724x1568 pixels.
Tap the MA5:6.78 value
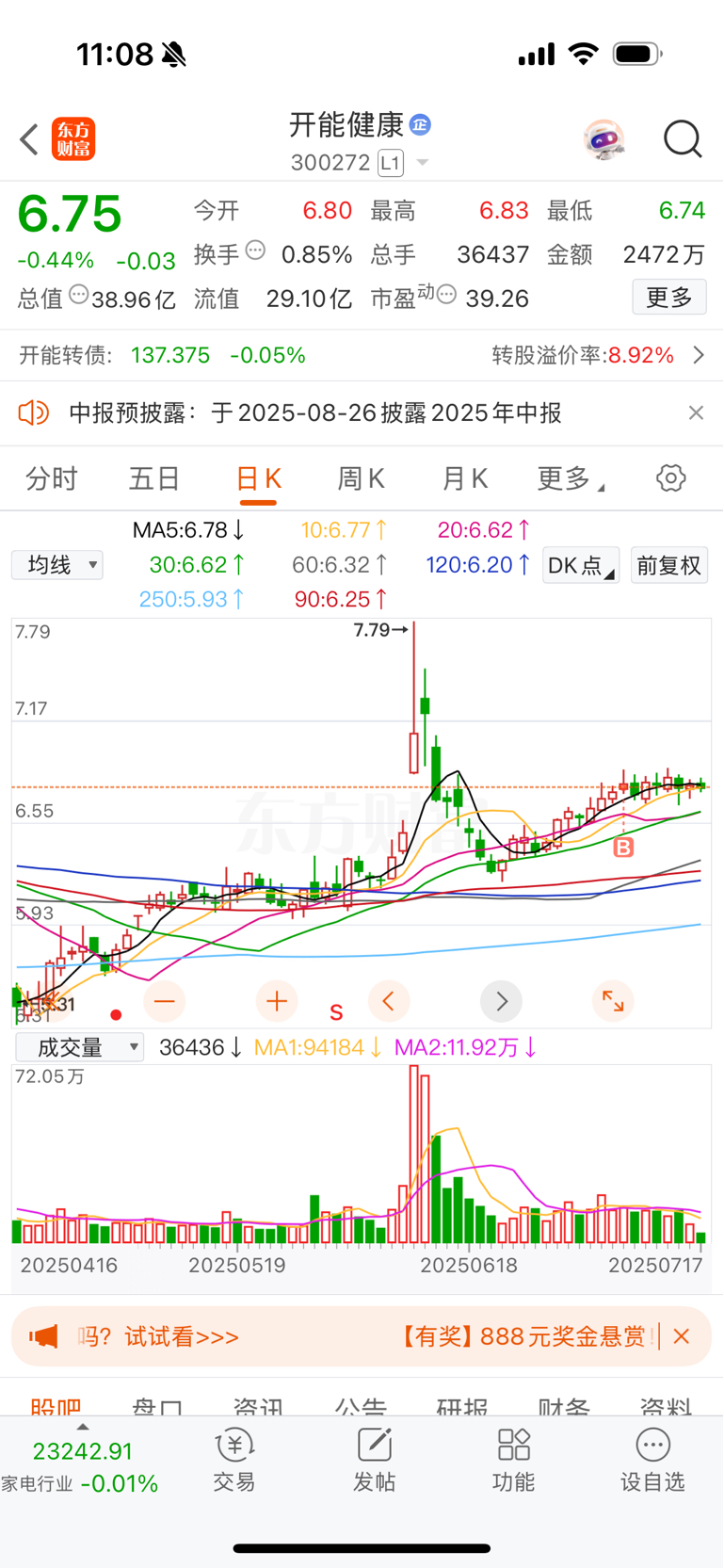[188, 530]
